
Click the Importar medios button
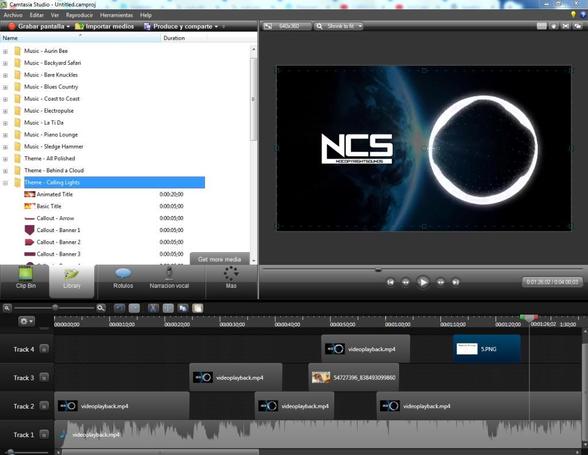[x=104, y=26]
